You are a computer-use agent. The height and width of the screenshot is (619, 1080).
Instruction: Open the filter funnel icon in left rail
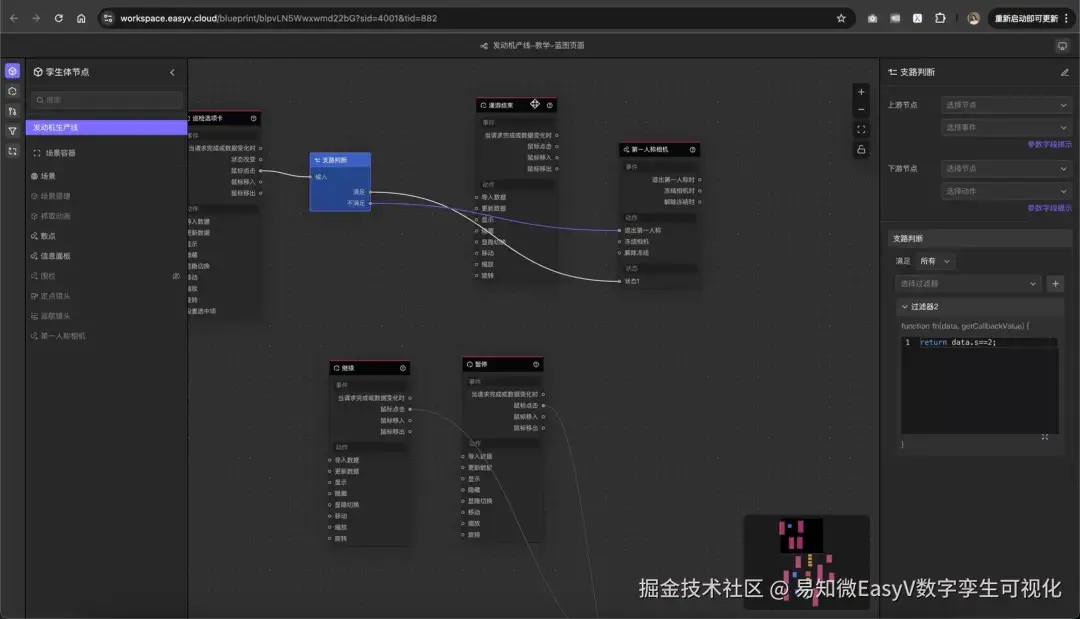pos(12,131)
